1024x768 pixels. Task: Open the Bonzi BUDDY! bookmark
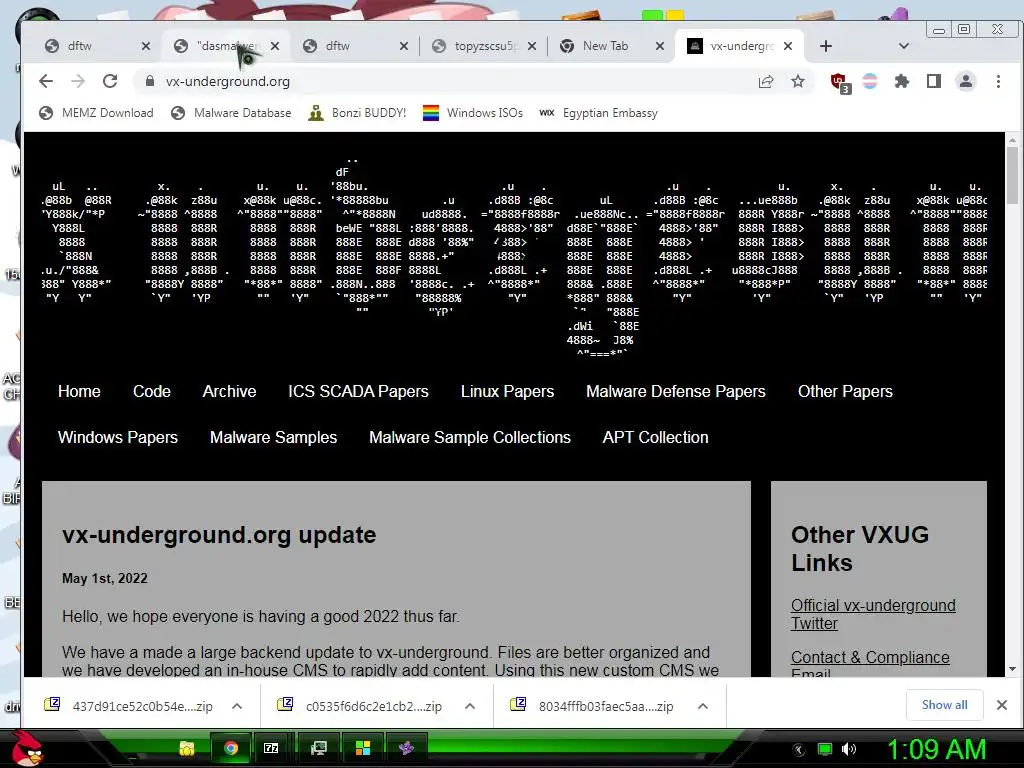pos(357,113)
